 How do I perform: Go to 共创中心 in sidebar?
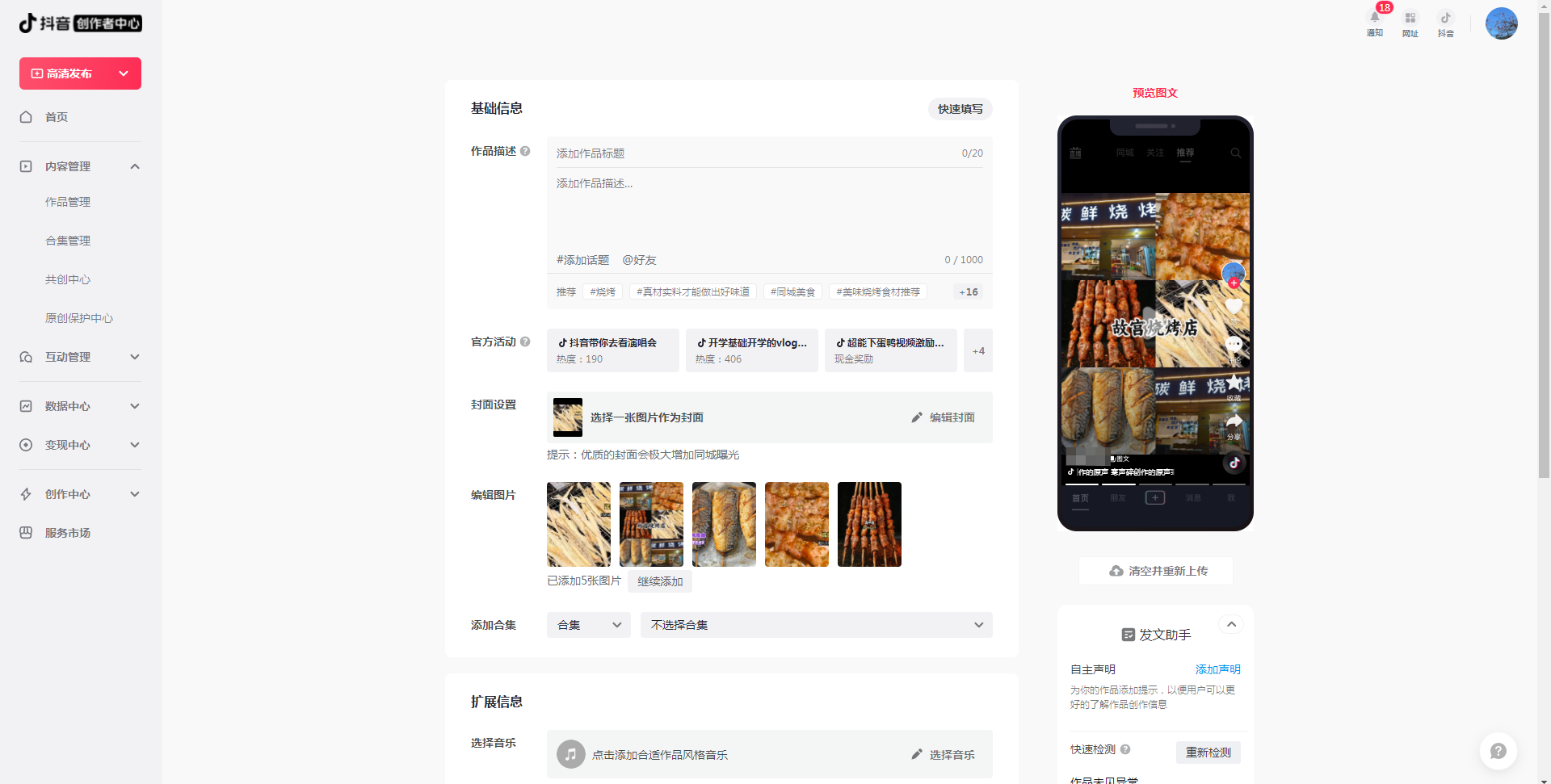(x=68, y=279)
